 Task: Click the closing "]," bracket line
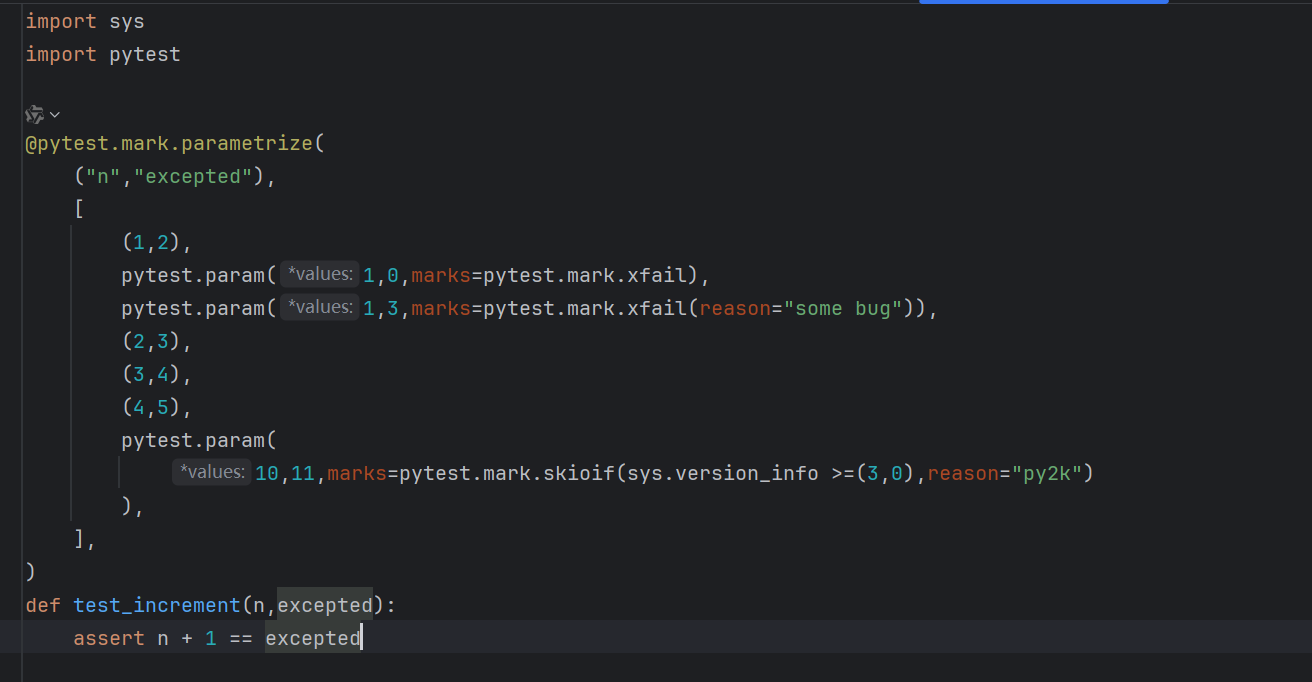coord(85,539)
